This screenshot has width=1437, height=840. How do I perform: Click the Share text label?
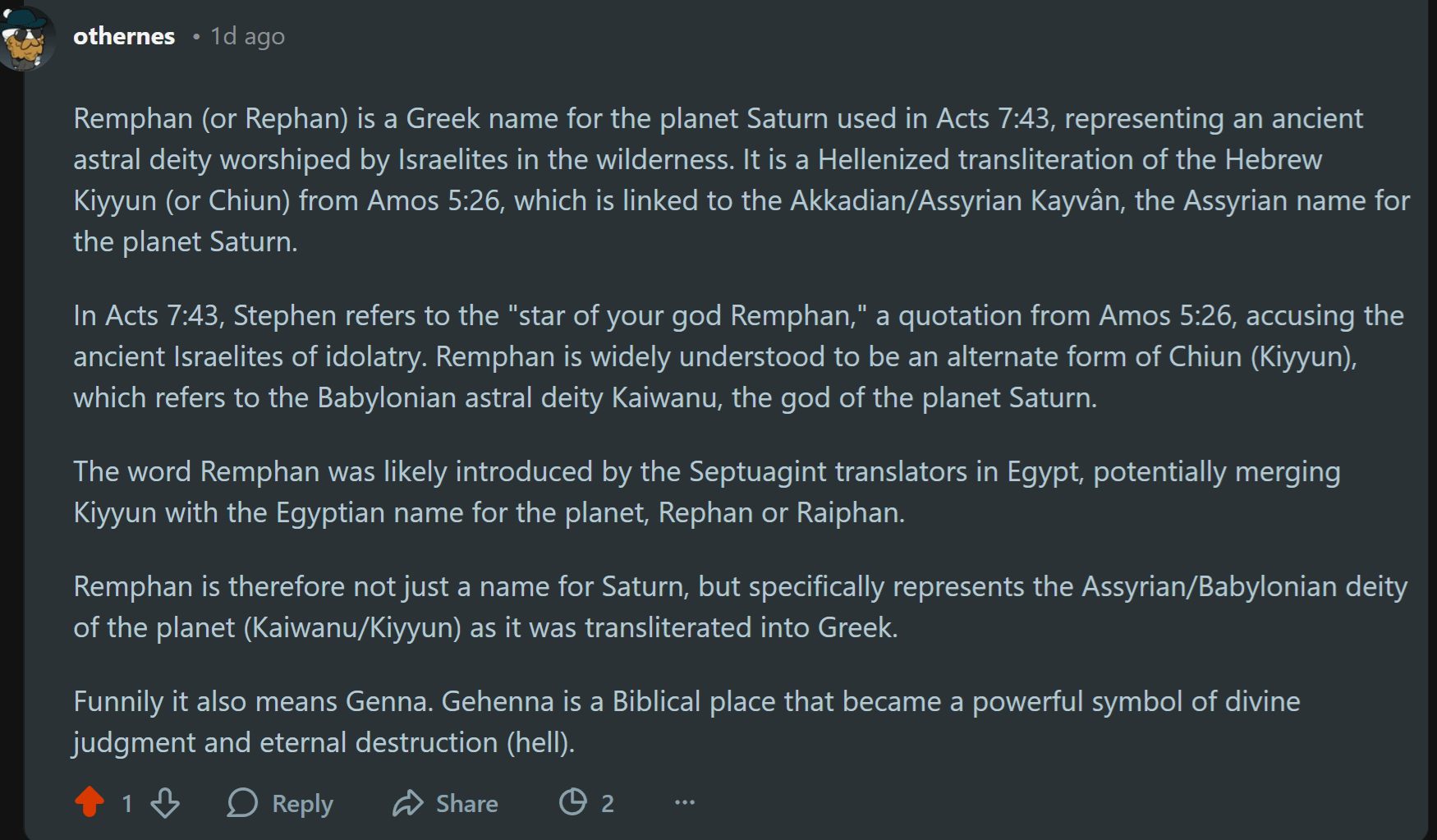pyautogui.click(x=466, y=803)
